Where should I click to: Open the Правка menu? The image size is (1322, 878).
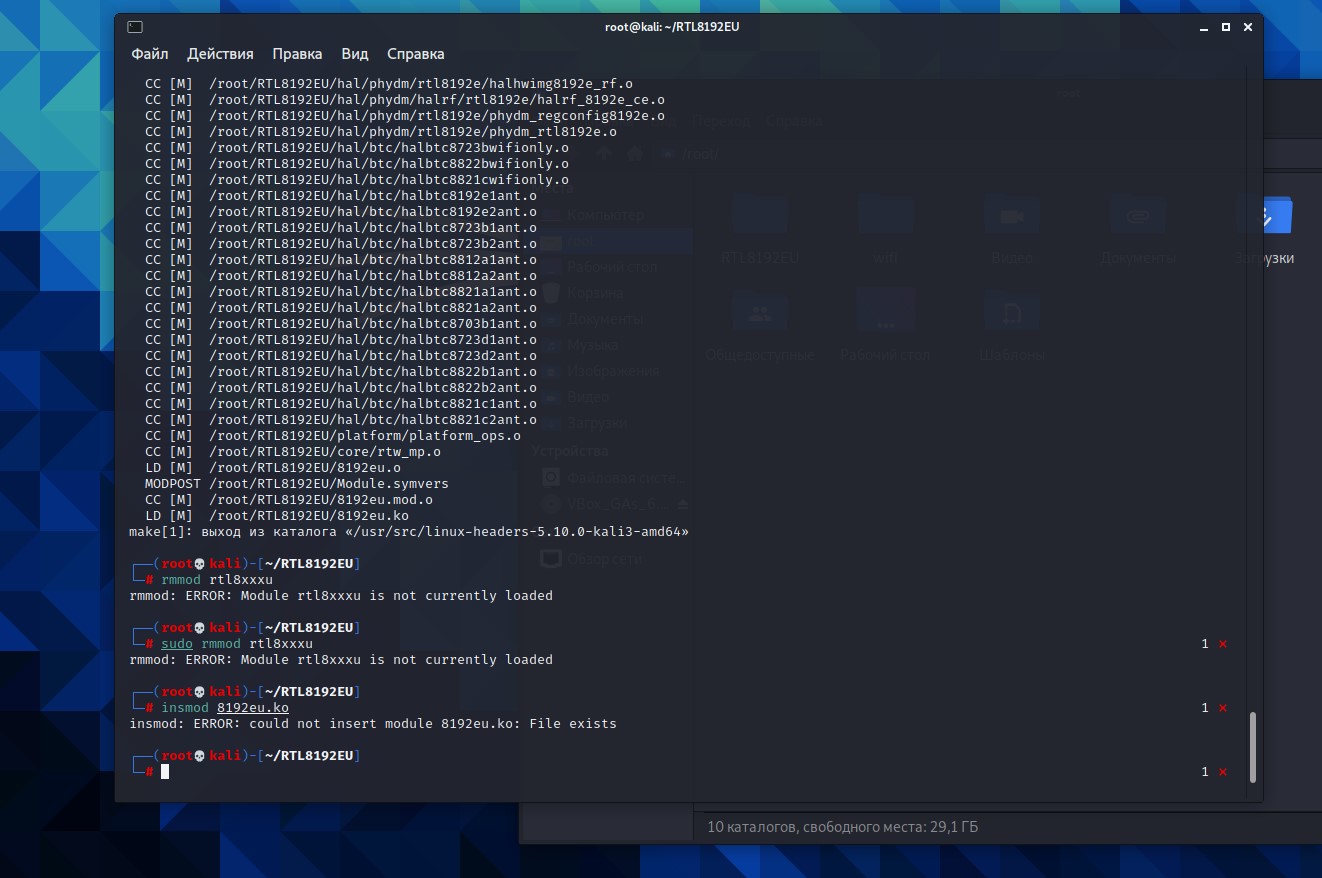(x=297, y=54)
